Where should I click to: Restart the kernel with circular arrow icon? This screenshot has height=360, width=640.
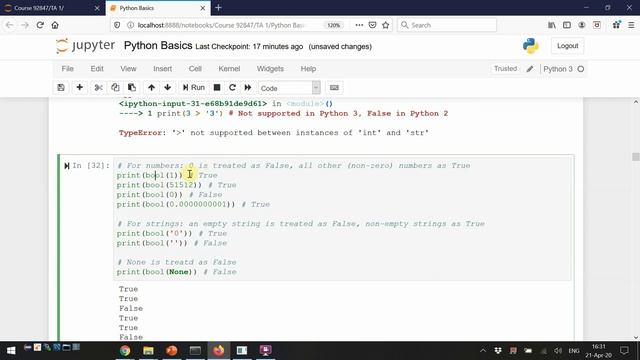(232, 88)
